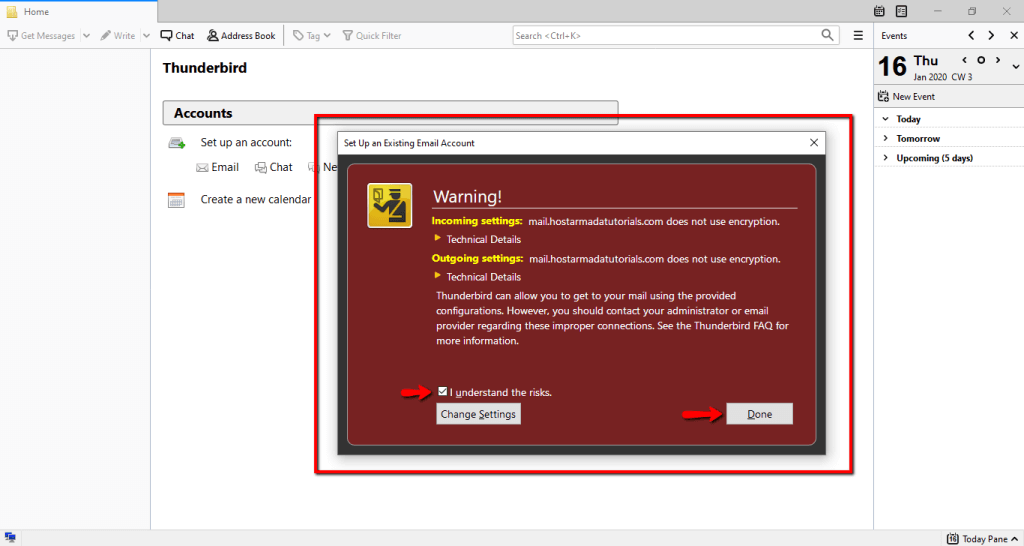Expand the mini-month chevron

point(1016,67)
